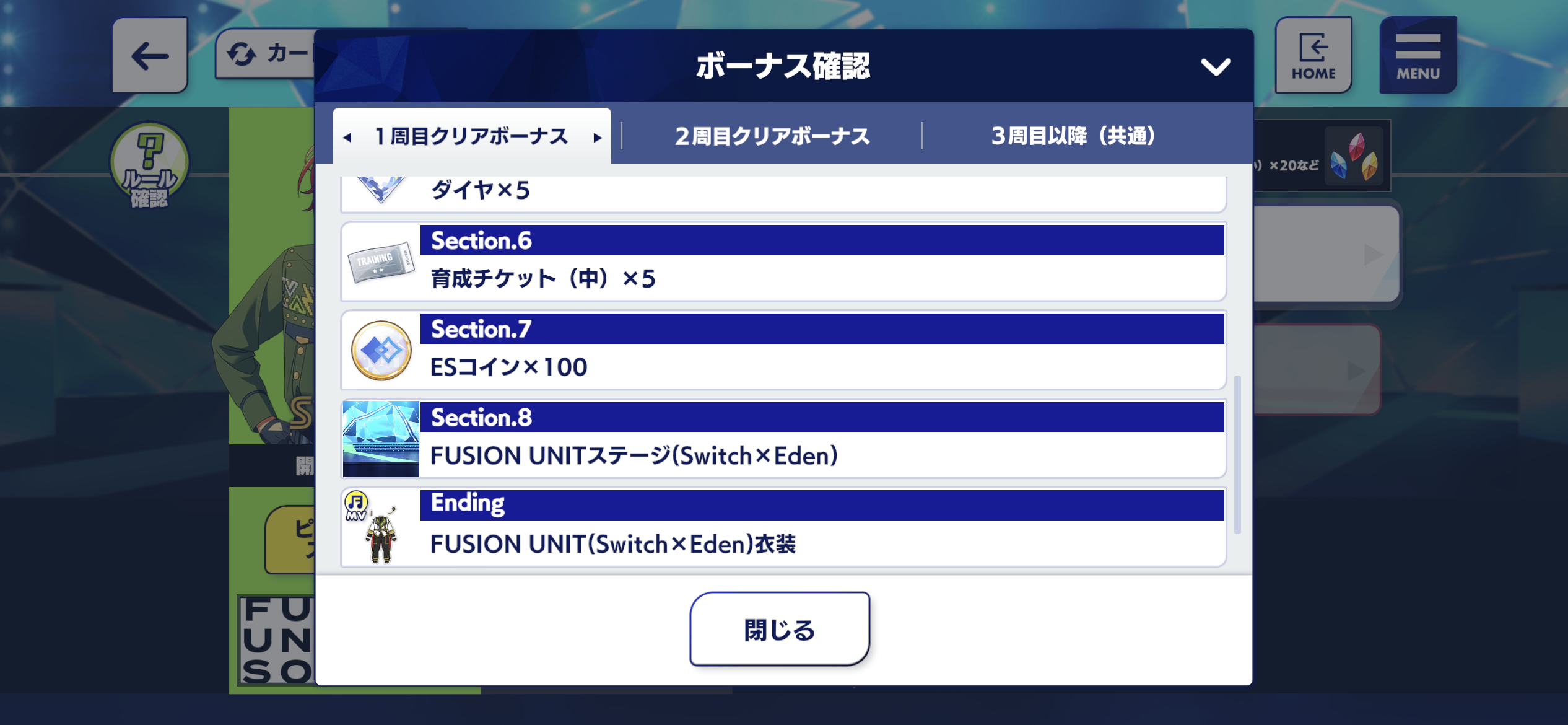Click the diamond icon in top reward row
The image size is (1568, 725).
point(381,189)
